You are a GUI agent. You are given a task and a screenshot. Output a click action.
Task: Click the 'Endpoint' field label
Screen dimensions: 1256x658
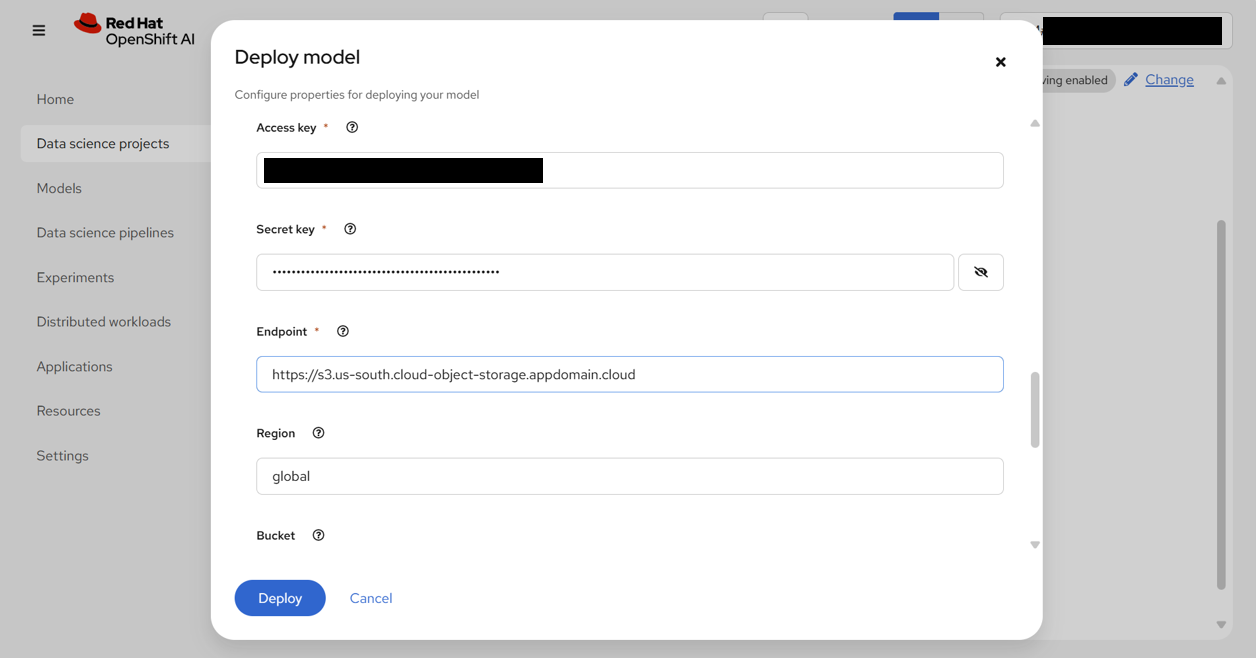(x=281, y=331)
